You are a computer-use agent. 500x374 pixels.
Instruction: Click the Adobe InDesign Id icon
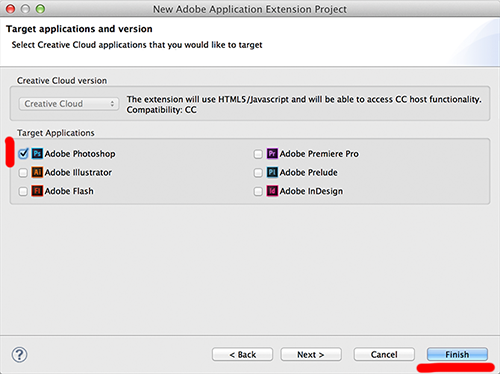pyautogui.click(x=272, y=191)
